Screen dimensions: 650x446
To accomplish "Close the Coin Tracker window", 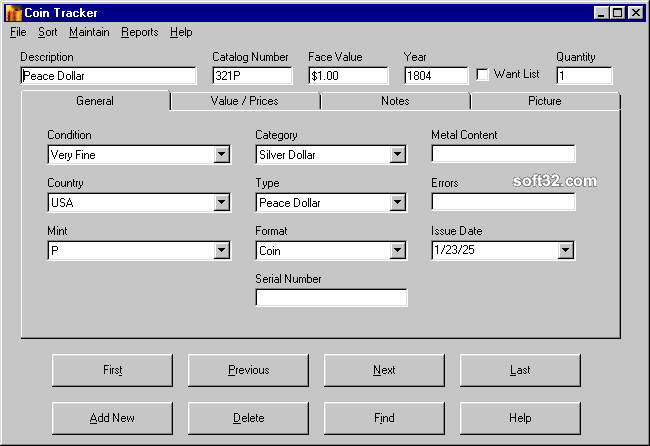I will (x=635, y=13).
